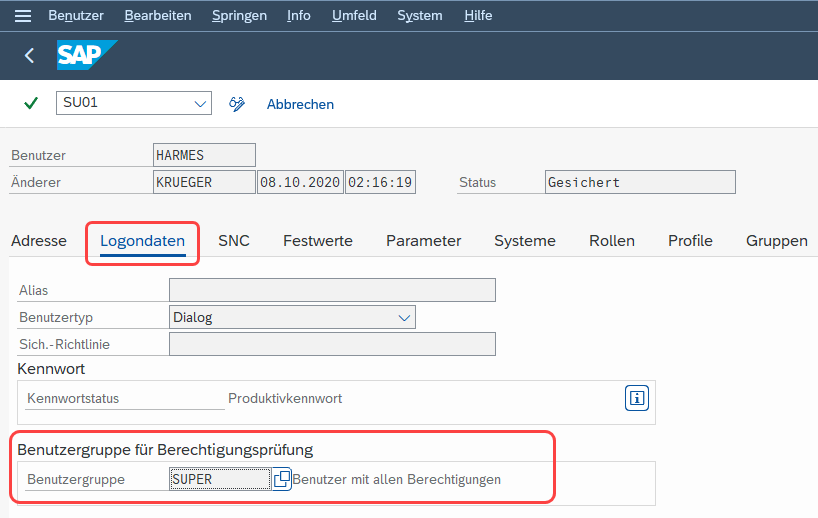Image resolution: width=818 pixels, height=518 pixels.
Task: Select the Logondaten tab
Action: pyautogui.click(x=142, y=241)
